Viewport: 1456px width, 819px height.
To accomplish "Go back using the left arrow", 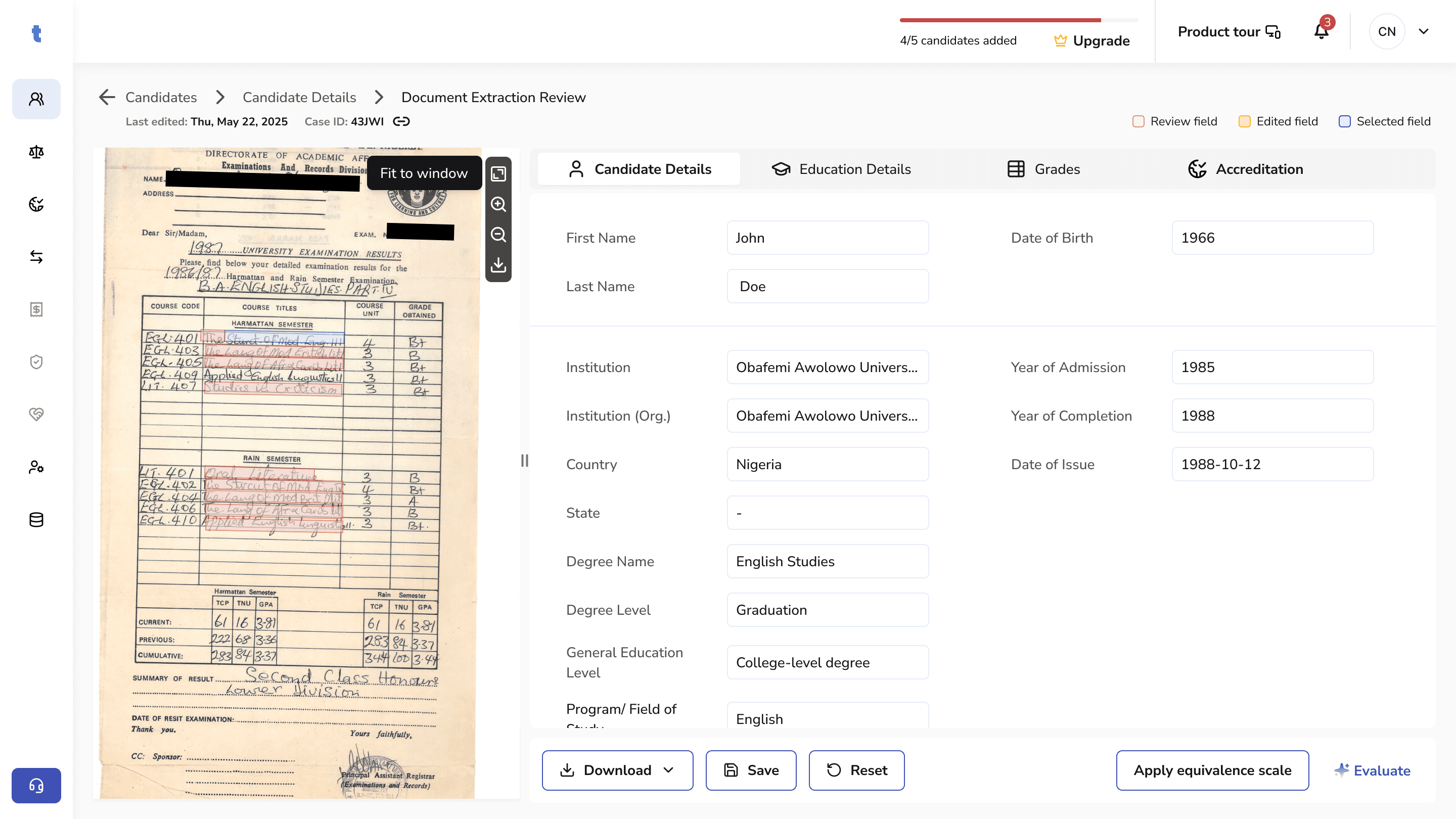I will [107, 97].
